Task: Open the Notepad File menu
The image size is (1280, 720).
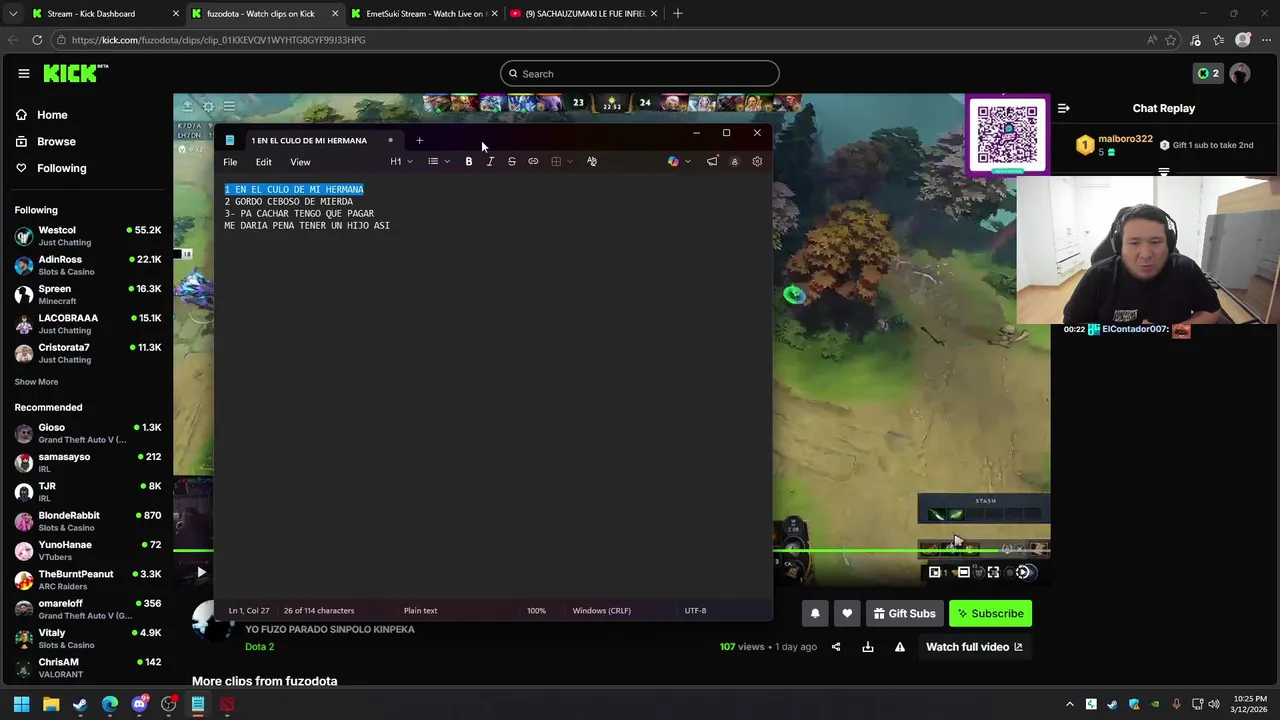Action: [x=230, y=162]
